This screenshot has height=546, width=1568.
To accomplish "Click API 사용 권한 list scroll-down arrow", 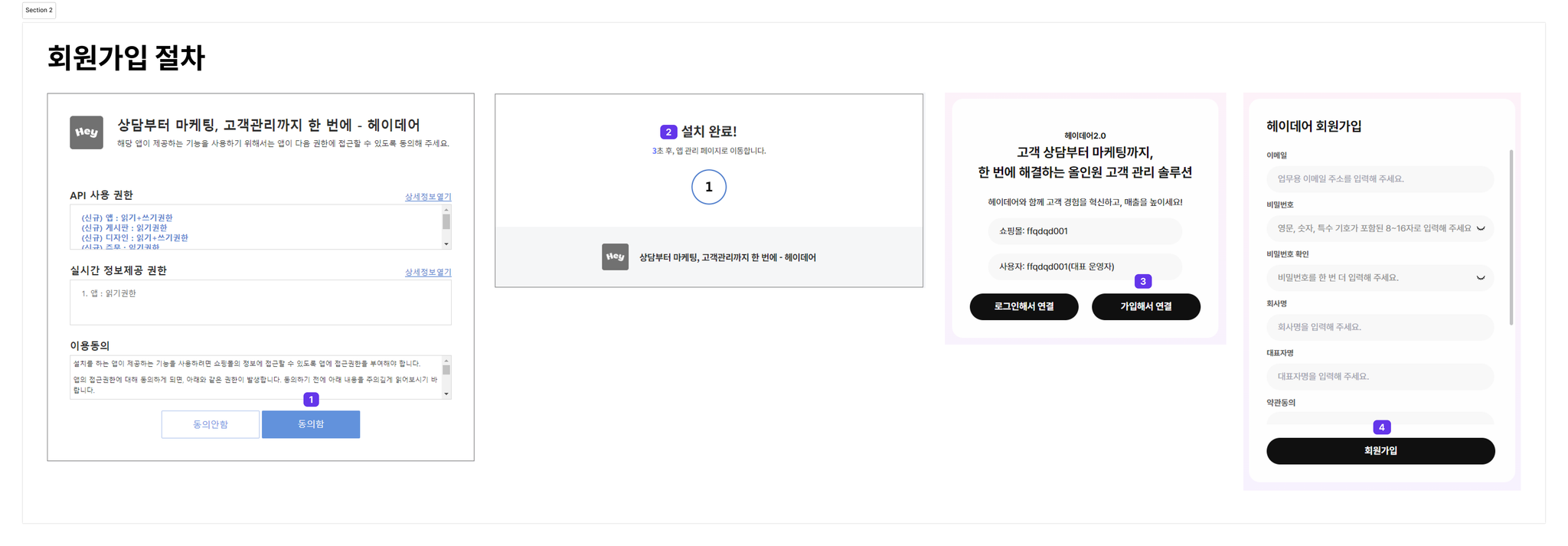I will [x=446, y=244].
